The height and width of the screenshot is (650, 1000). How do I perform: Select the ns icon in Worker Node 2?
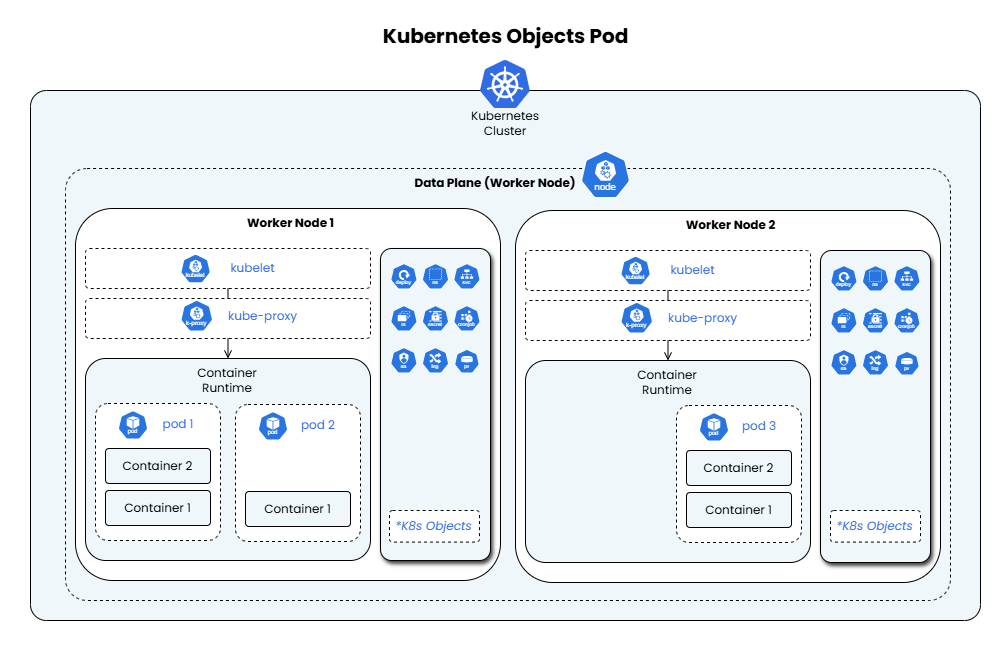[x=875, y=278]
